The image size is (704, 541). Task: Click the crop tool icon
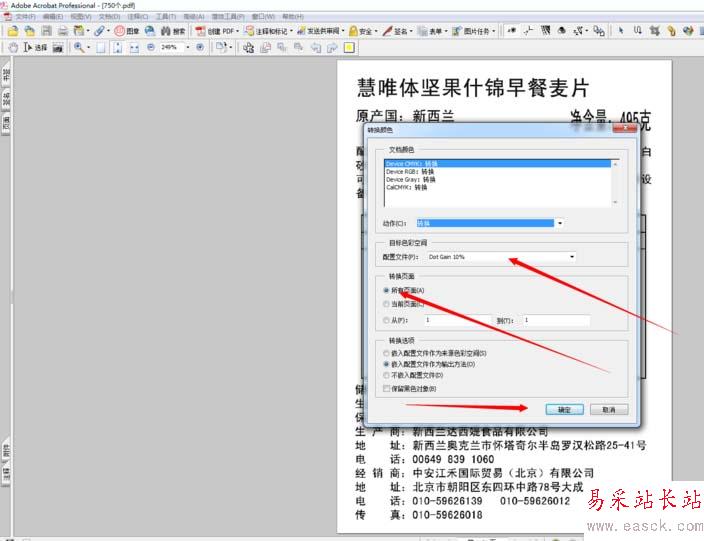click(655, 31)
